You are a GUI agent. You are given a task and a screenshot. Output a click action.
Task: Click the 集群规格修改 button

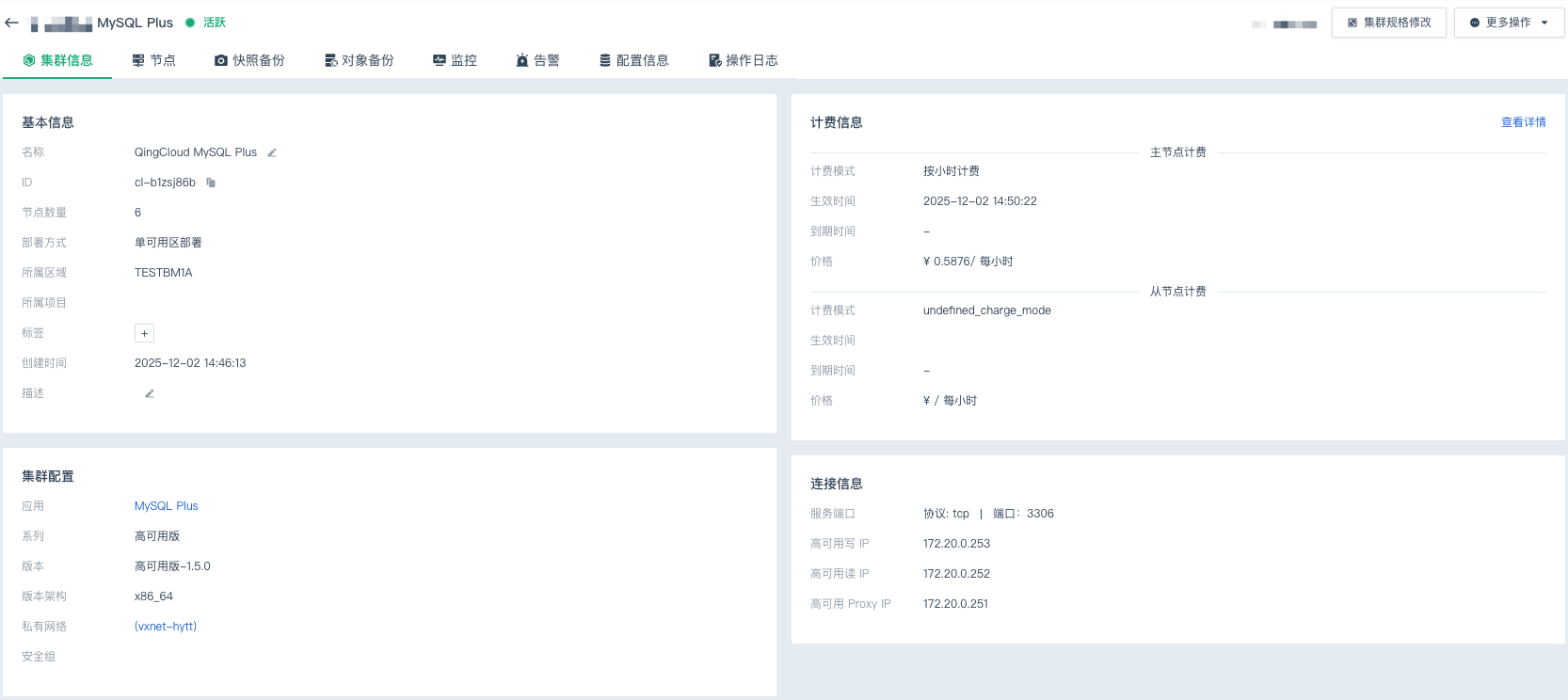tap(1389, 23)
